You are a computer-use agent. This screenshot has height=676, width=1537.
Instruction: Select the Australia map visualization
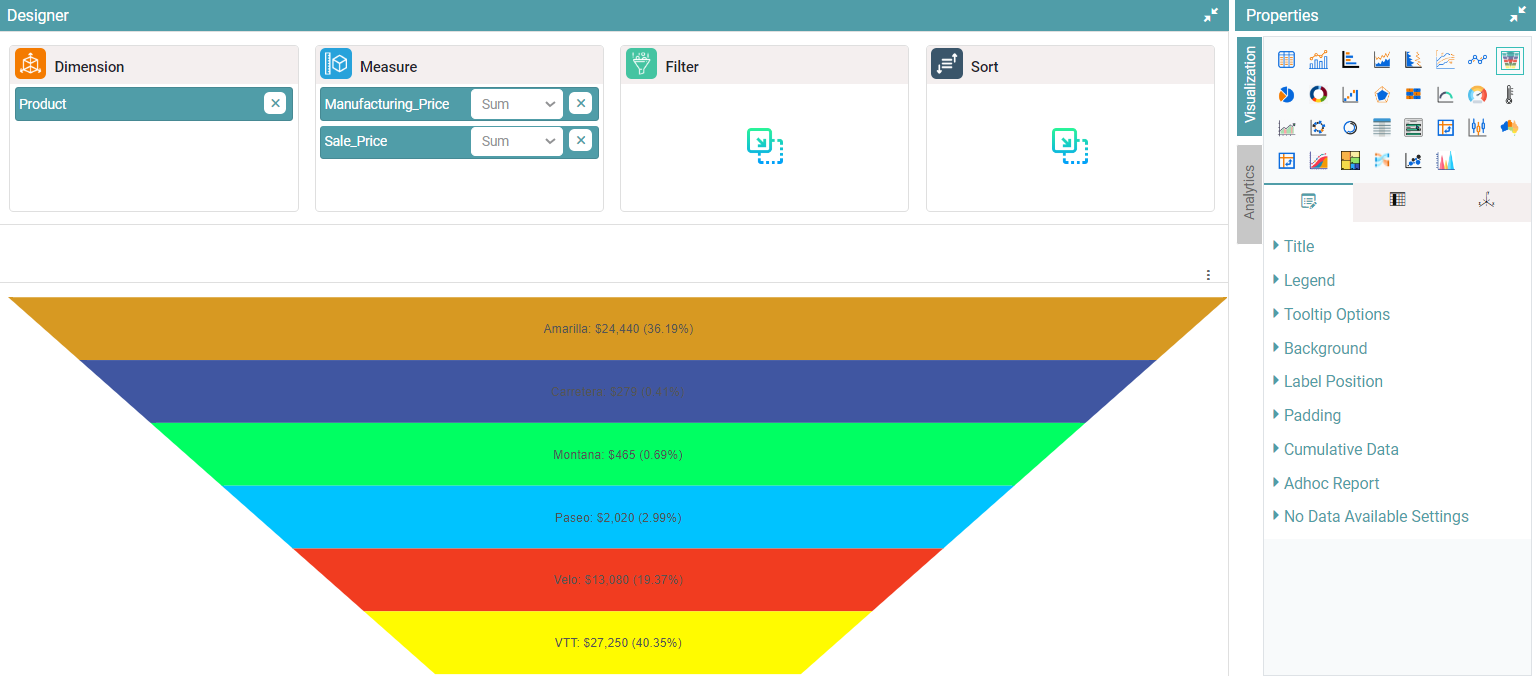click(1509, 127)
